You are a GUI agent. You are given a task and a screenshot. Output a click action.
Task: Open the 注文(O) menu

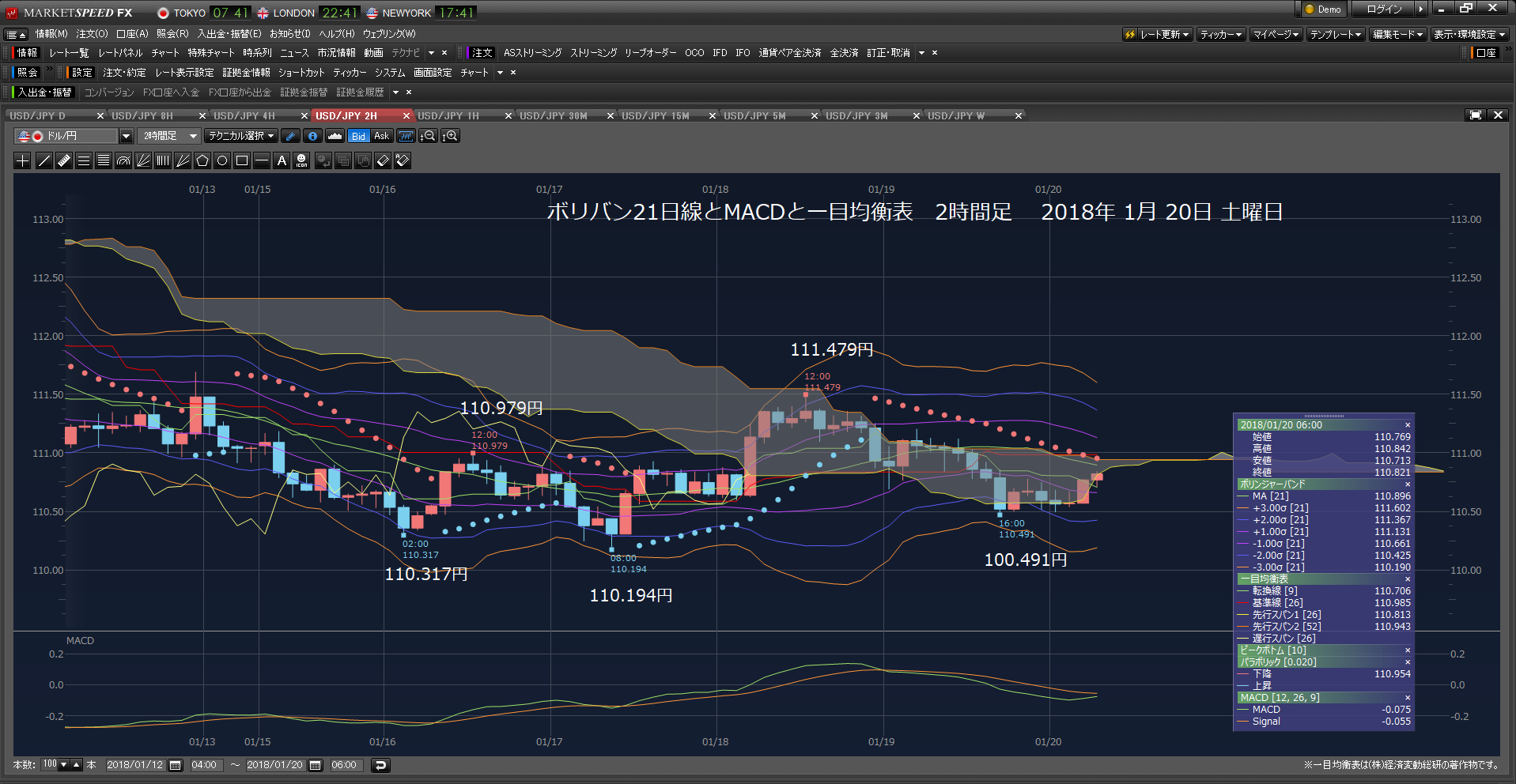(92, 34)
